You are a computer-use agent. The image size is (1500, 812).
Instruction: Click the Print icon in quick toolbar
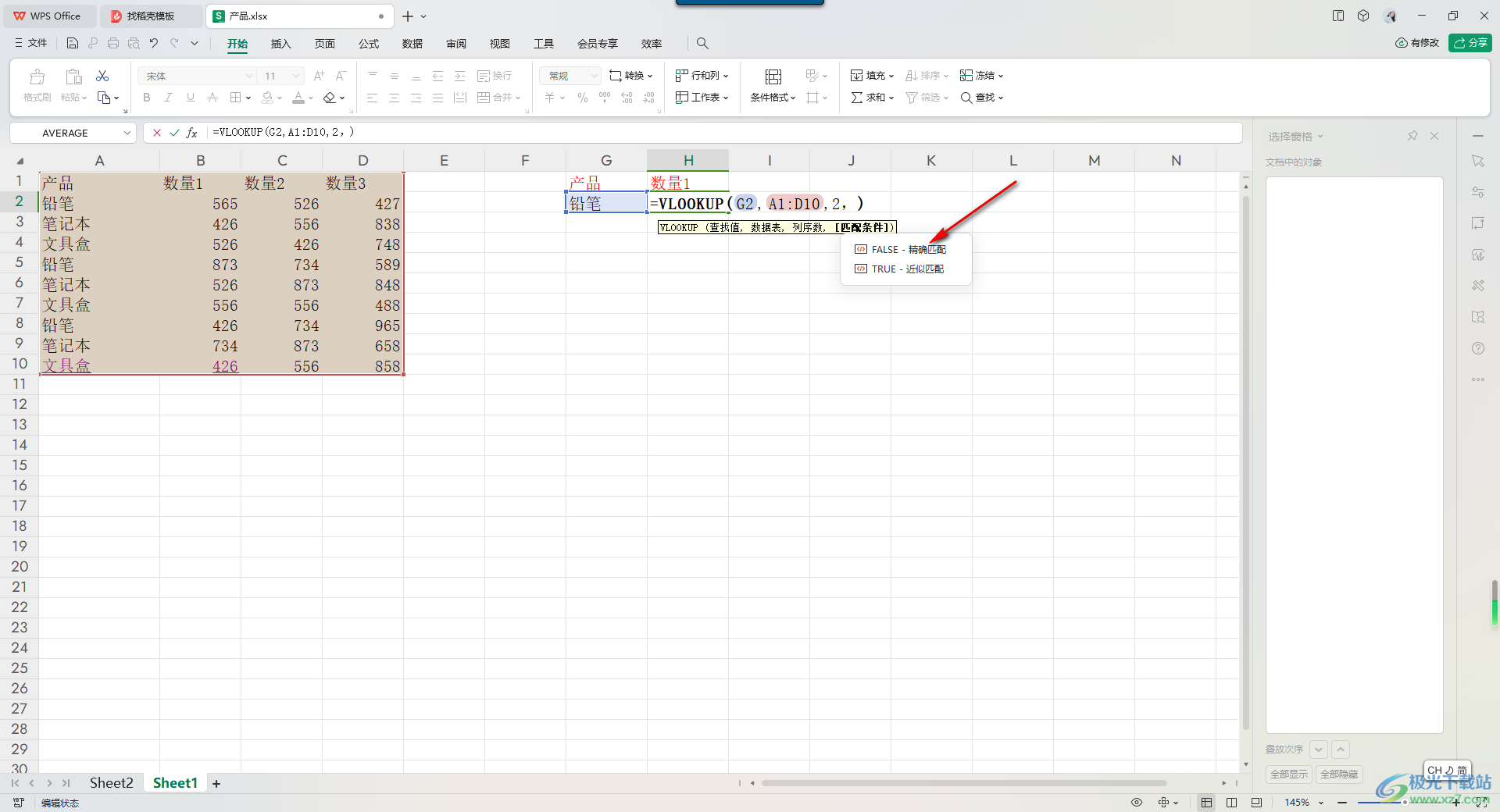click(x=113, y=44)
